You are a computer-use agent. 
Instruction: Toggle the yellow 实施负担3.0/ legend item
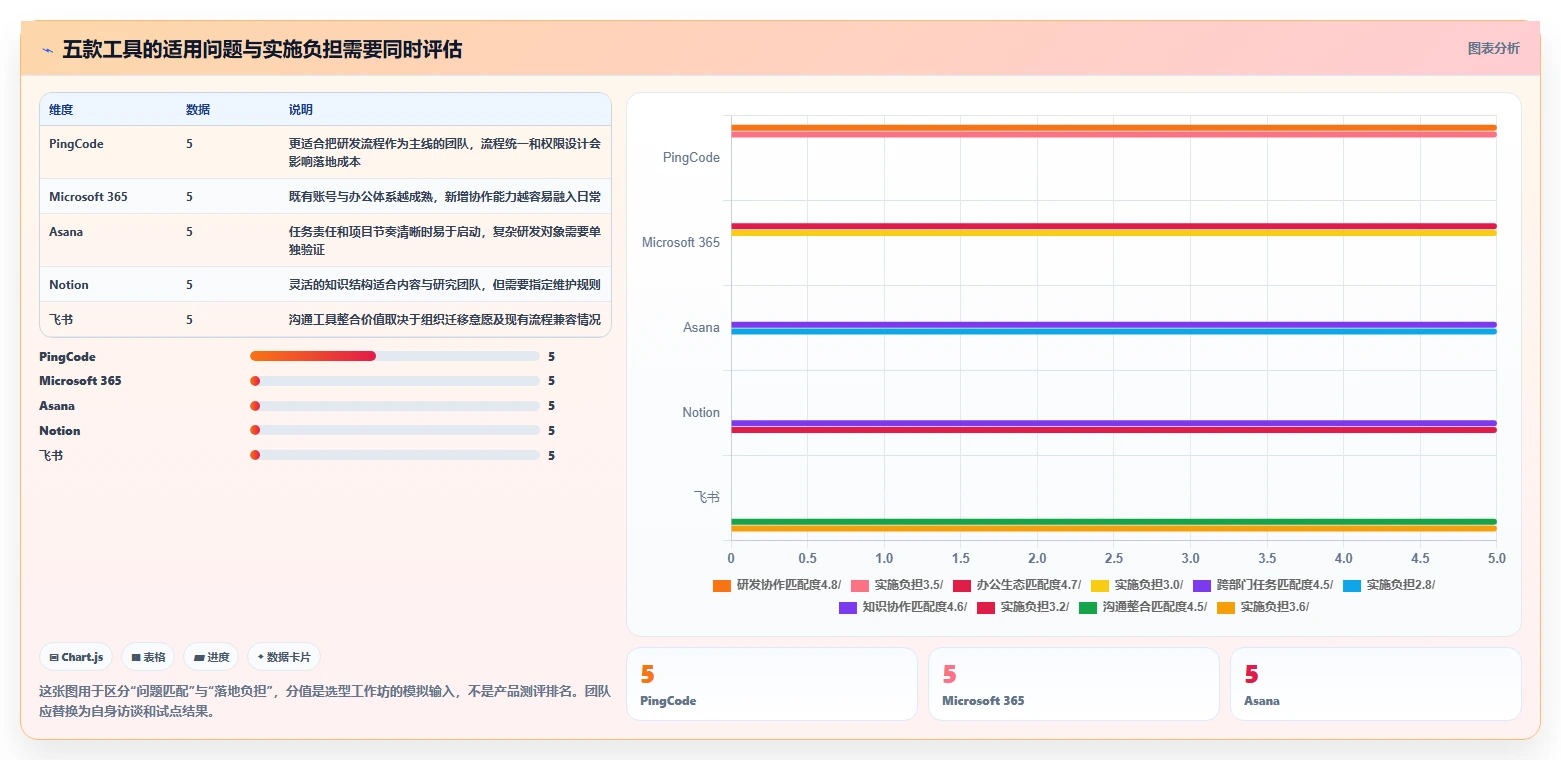coord(1137,585)
